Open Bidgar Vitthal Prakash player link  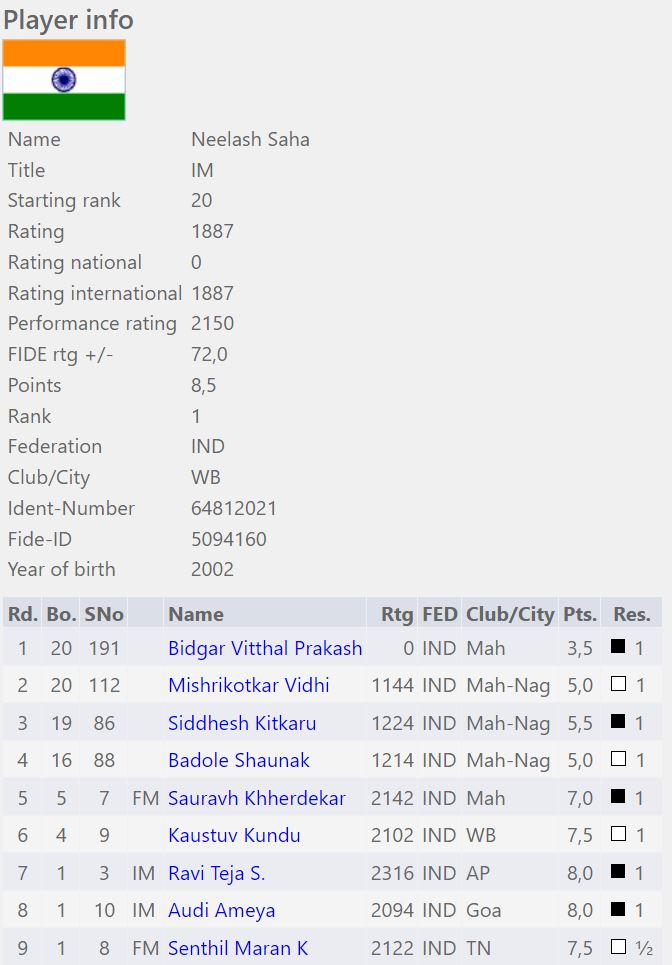[x=265, y=648]
